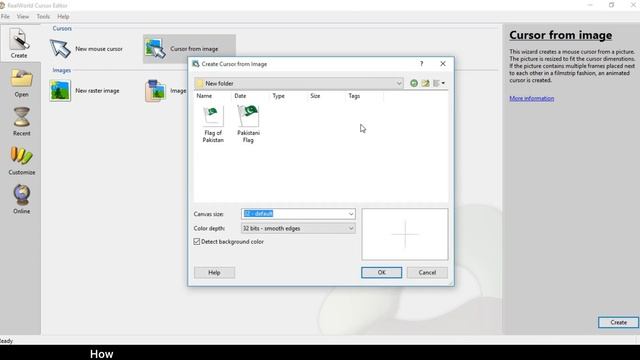Image resolution: width=640 pixels, height=360 pixels.
Task: Click the OK button
Action: coord(381,273)
